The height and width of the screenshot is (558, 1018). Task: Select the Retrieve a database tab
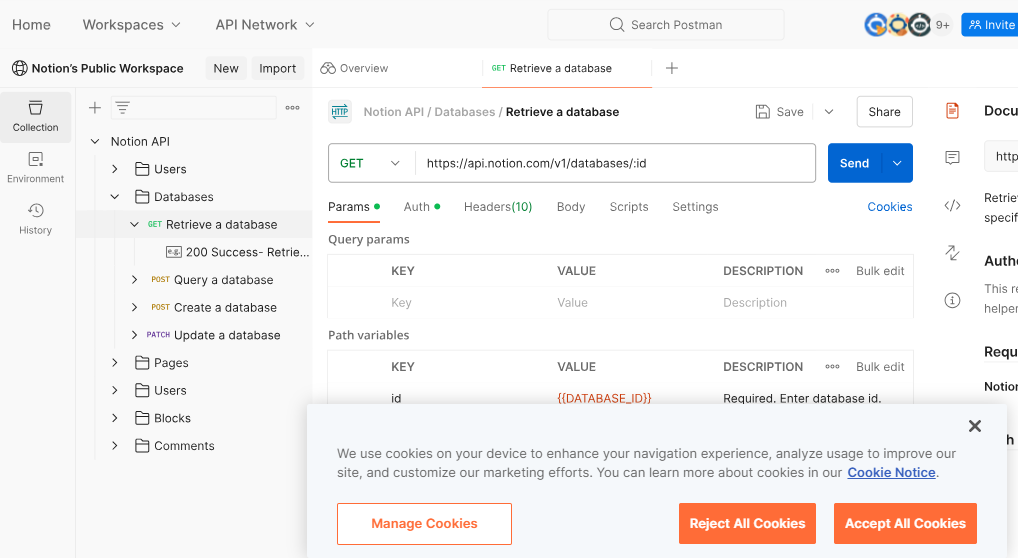pos(566,68)
